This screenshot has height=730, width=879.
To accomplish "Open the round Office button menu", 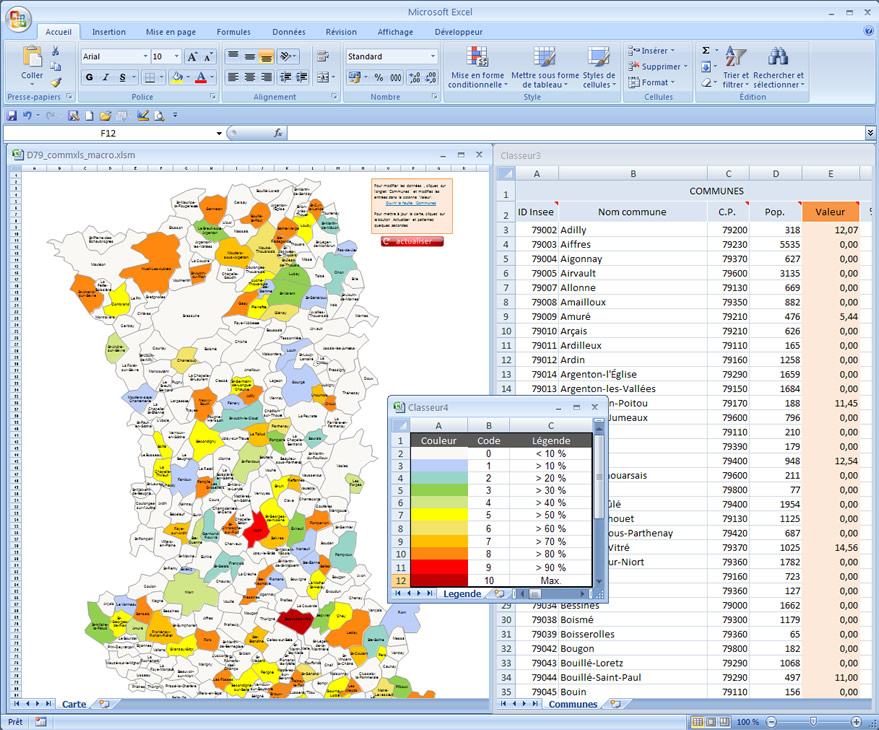I will click(x=18, y=19).
